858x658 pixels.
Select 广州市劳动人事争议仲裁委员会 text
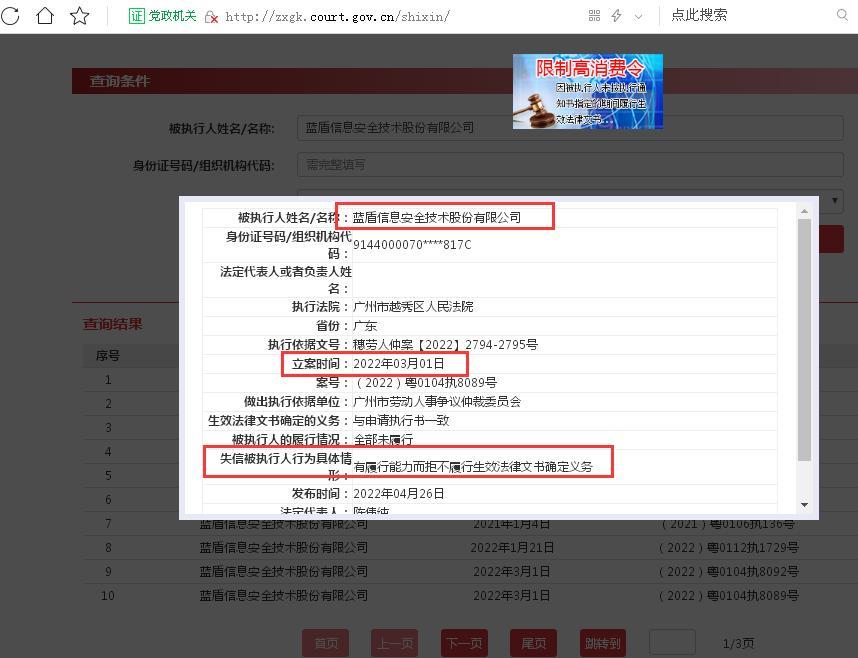[x=437, y=402]
